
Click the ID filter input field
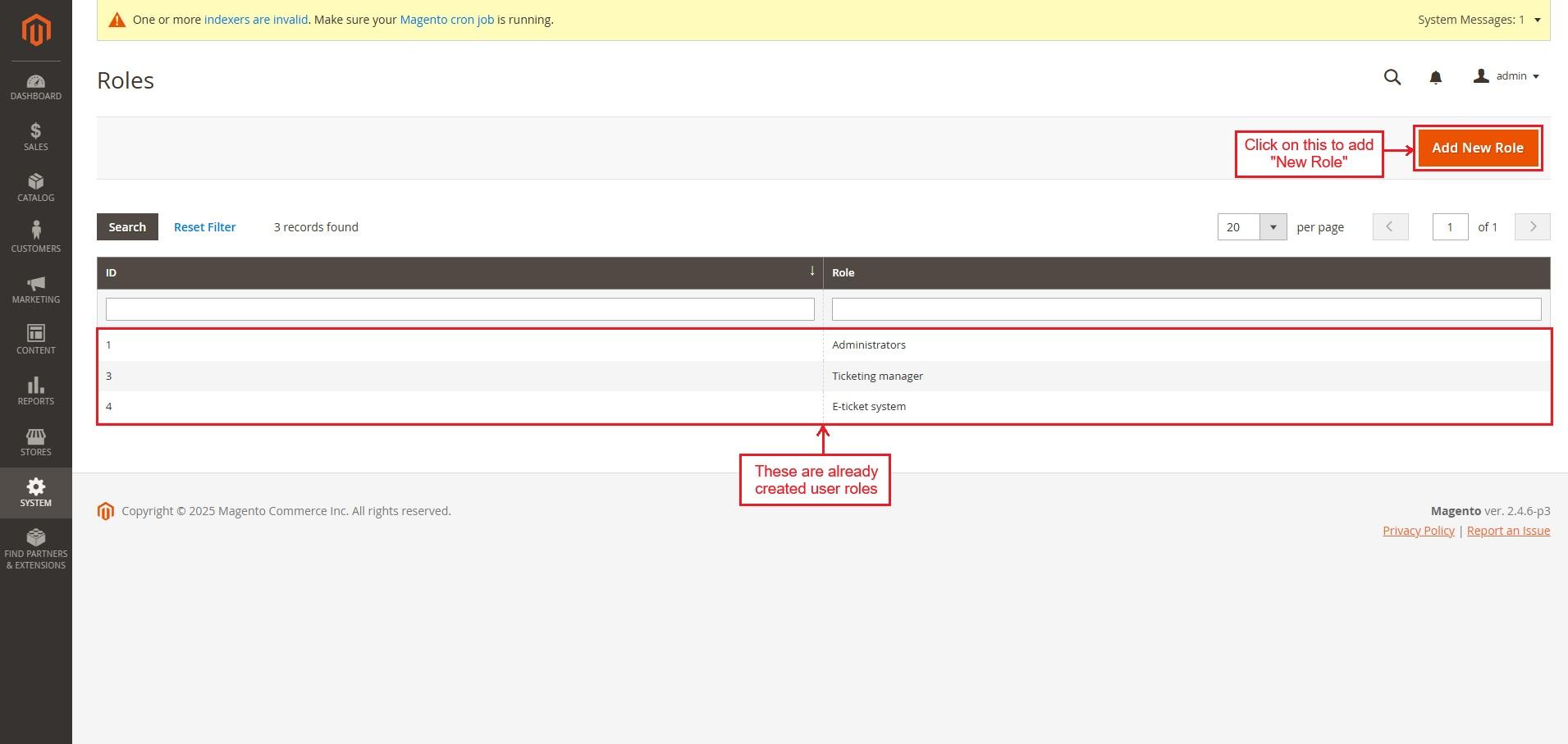(x=459, y=309)
